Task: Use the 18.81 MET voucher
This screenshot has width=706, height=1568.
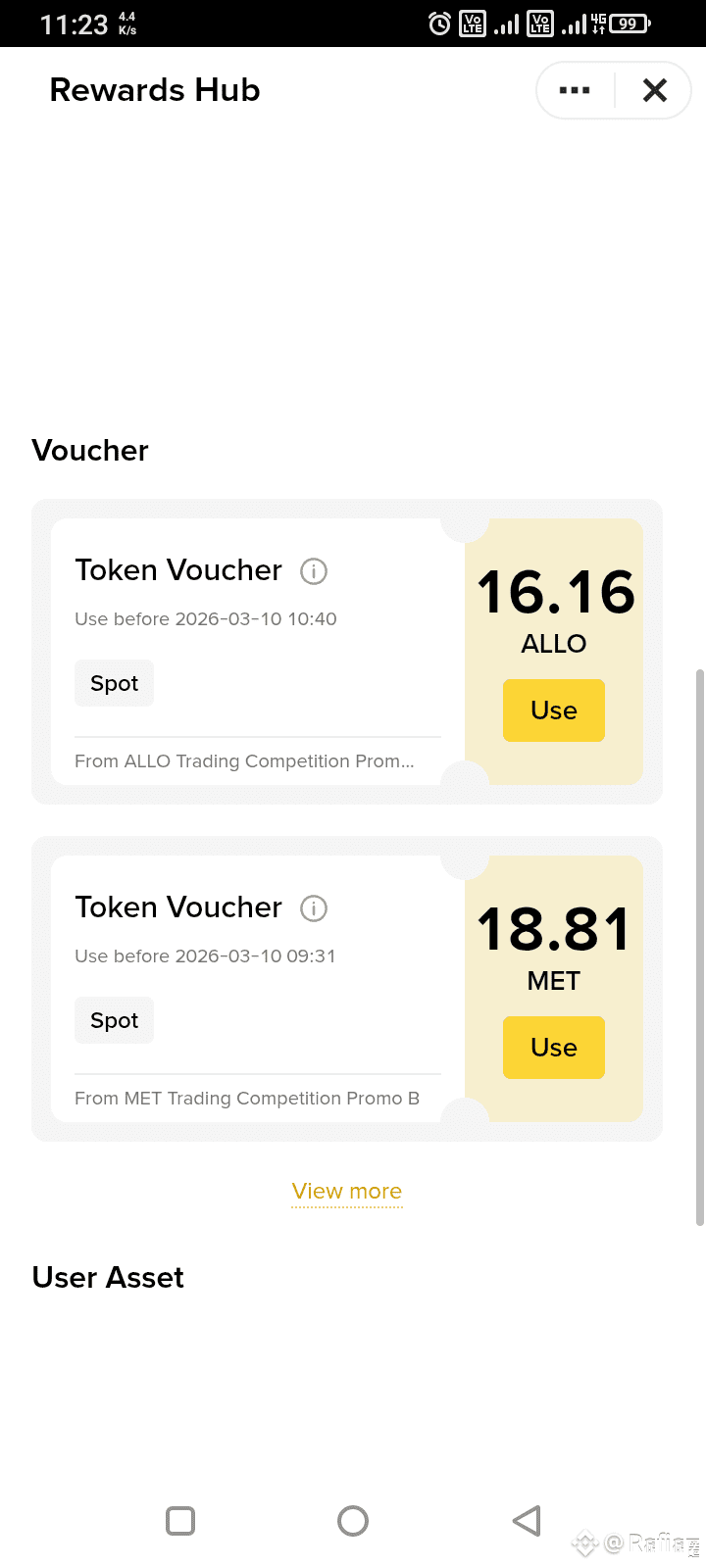Action: pos(554,1048)
